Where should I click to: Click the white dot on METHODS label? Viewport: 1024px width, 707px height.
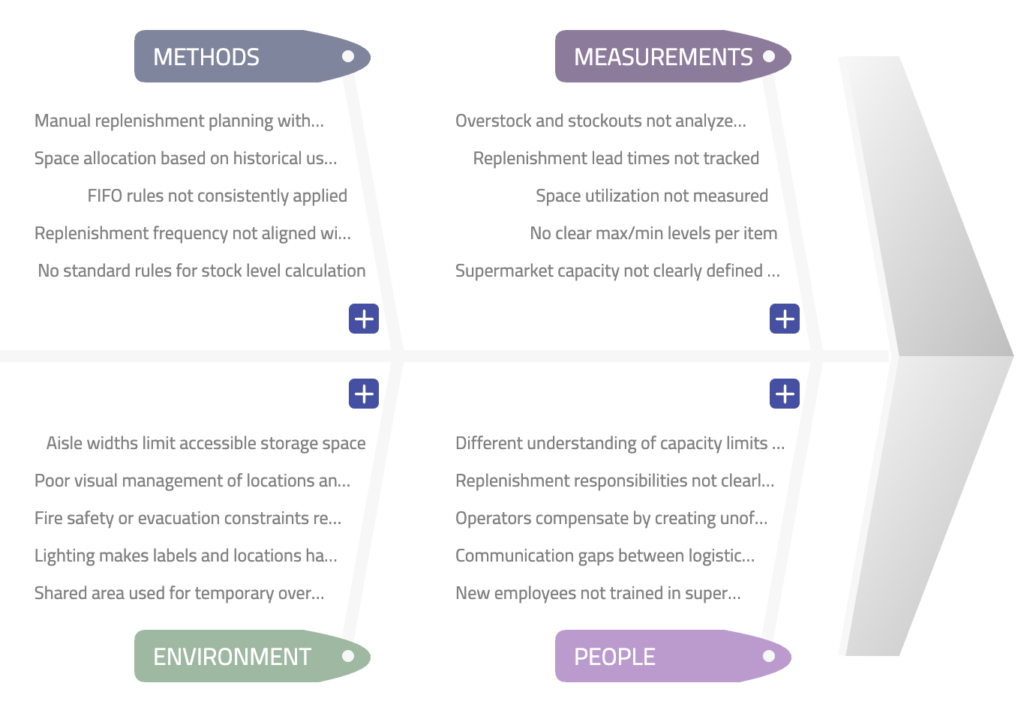(x=348, y=57)
